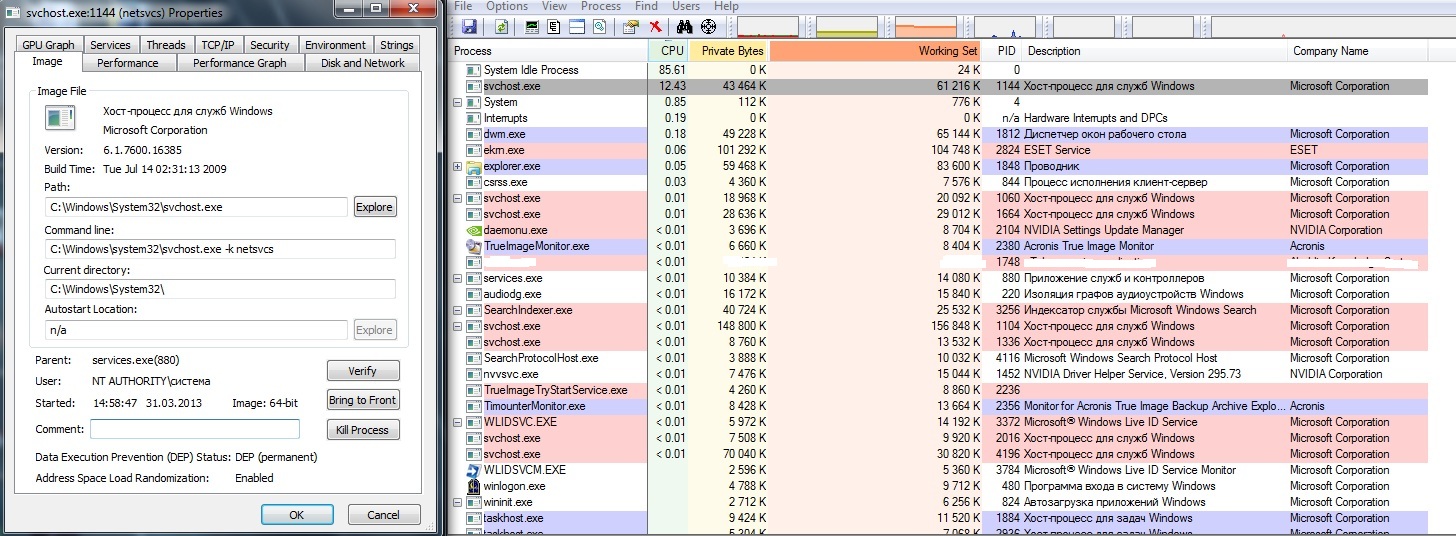Collapse the SearchIndexer.exe tree node
The width and height of the screenshot is (1456, 536).
click(458, 310)
